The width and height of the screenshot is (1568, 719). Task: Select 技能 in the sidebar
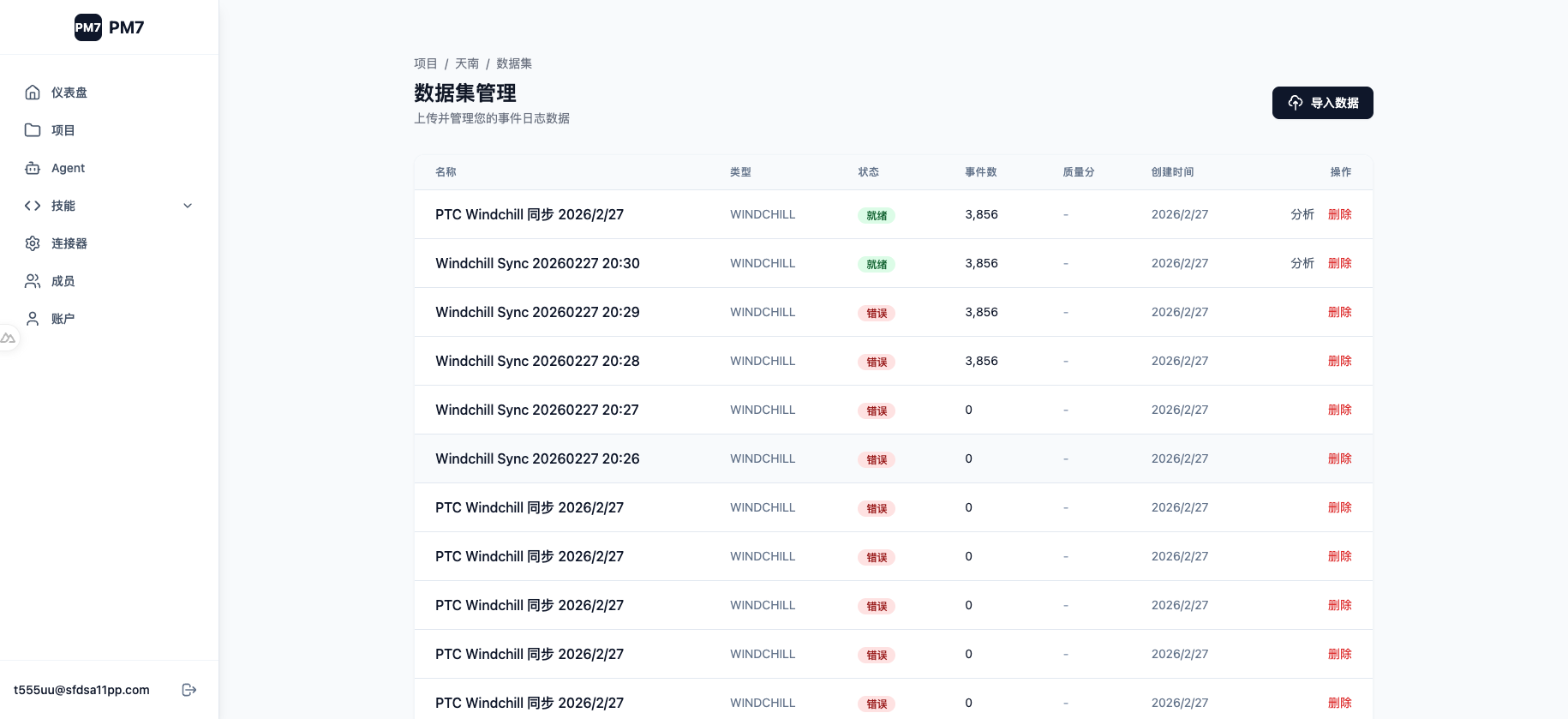tap(110, 206)
